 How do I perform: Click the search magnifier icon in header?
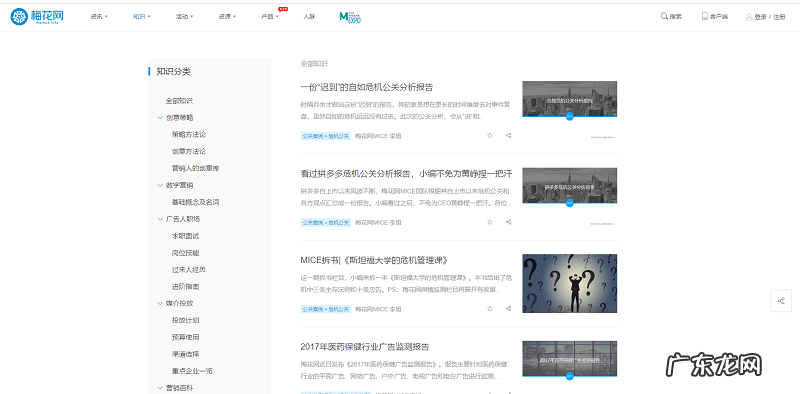coord(664,16)
